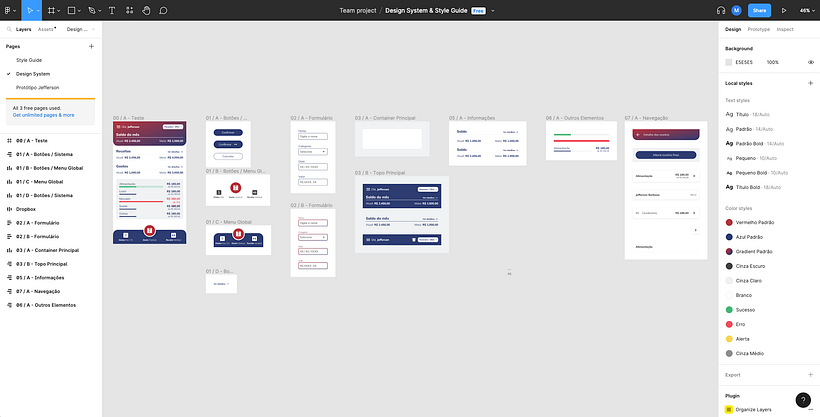Click Get unlimited pages & more link
The width and height of the screenshot is (820, 417).
(x=43, y=115)
